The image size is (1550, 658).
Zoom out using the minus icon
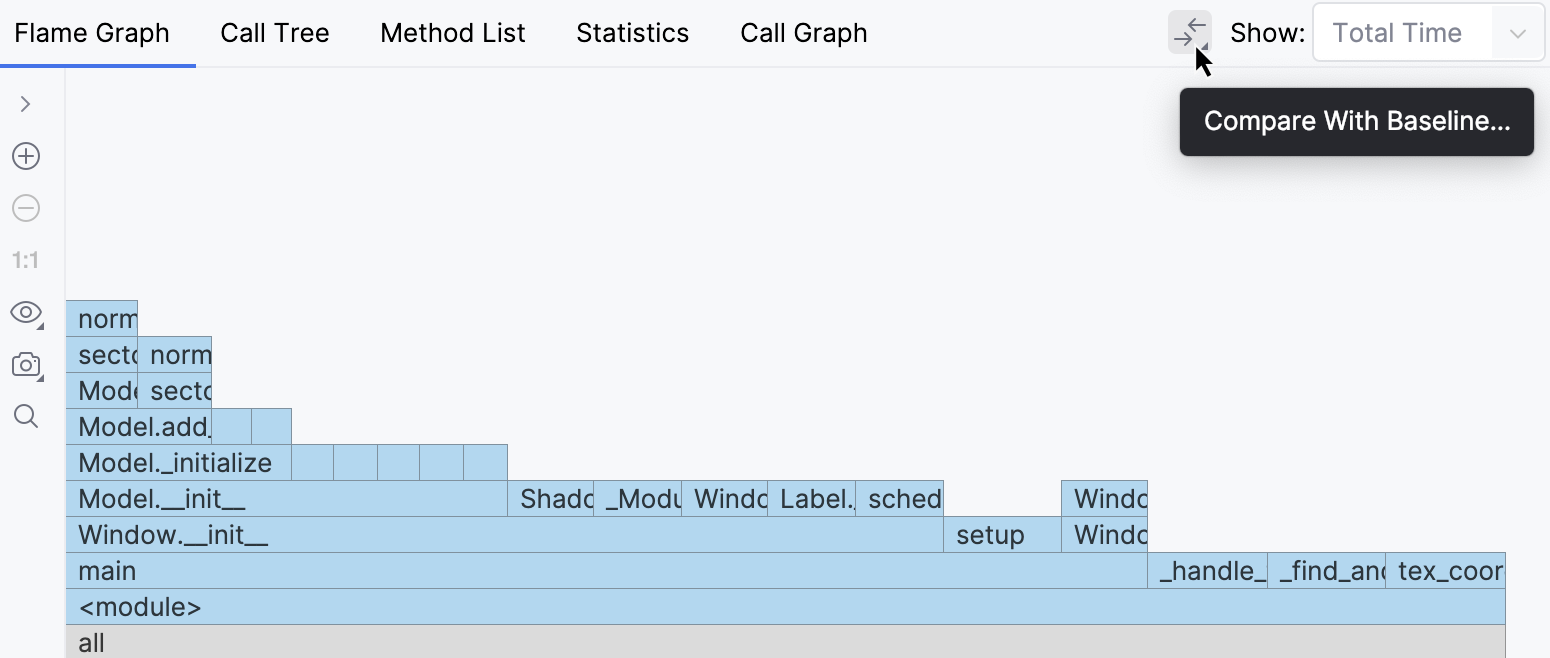(25, 208)
